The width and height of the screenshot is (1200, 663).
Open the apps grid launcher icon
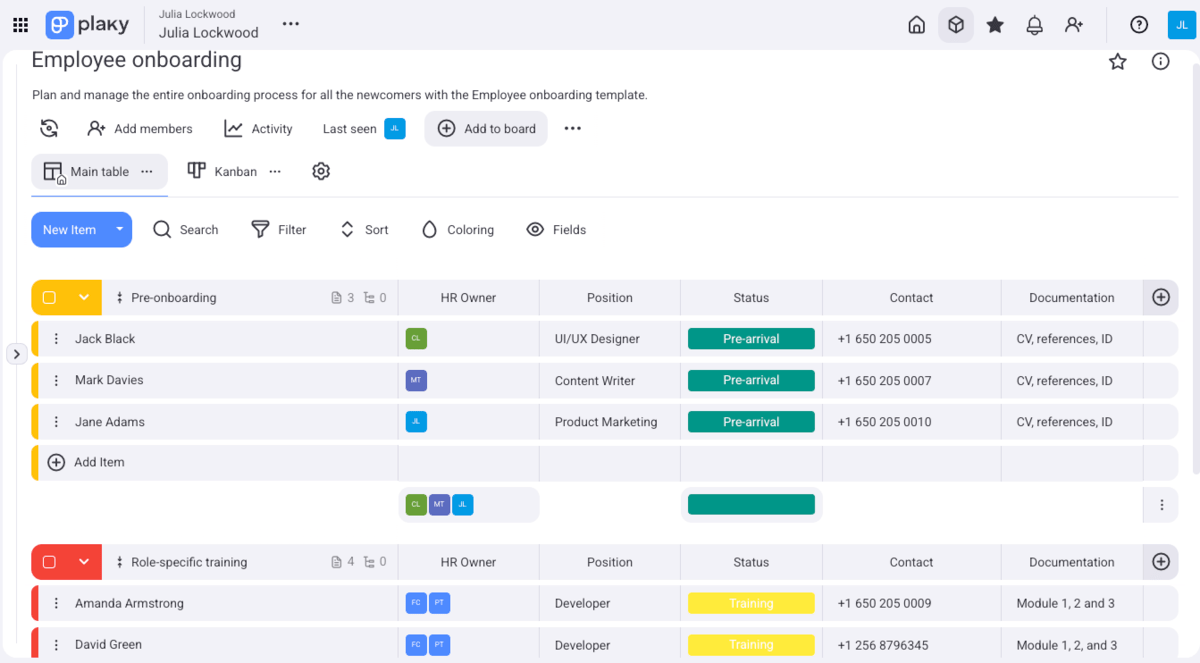[x=20, y=25]
